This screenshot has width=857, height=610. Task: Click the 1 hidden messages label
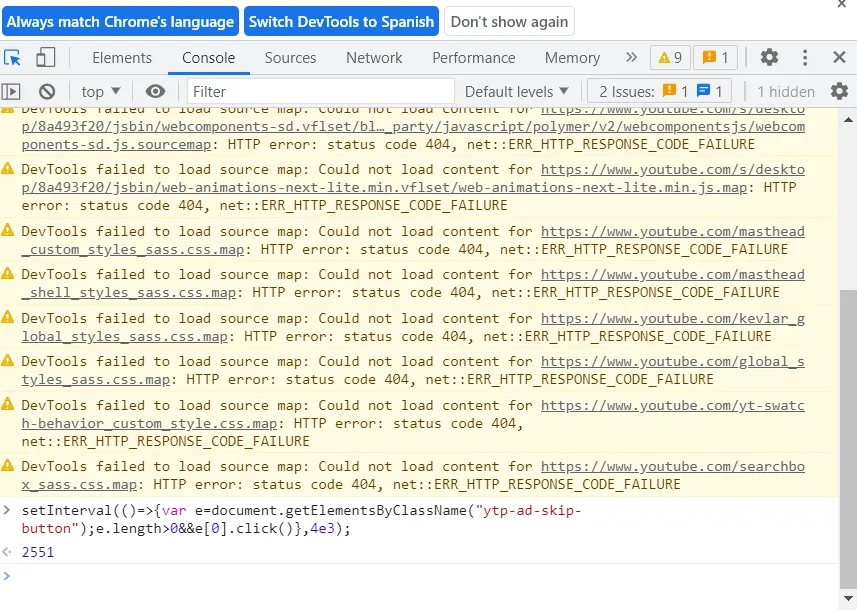(785, 91)
